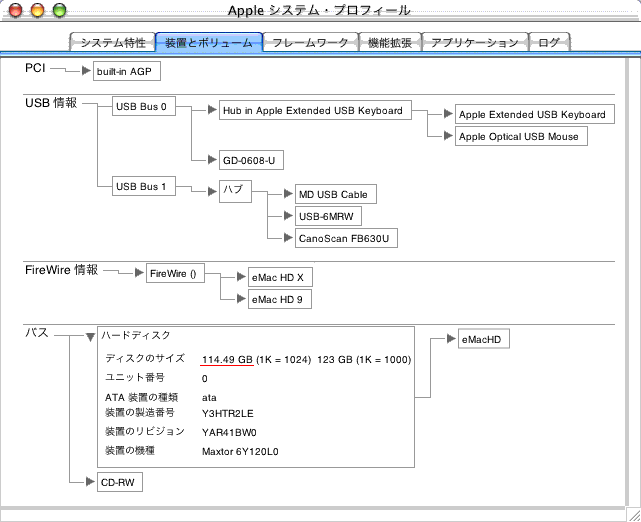
Task: Select the CD-RW device box
Action: [x=120, y=482]
